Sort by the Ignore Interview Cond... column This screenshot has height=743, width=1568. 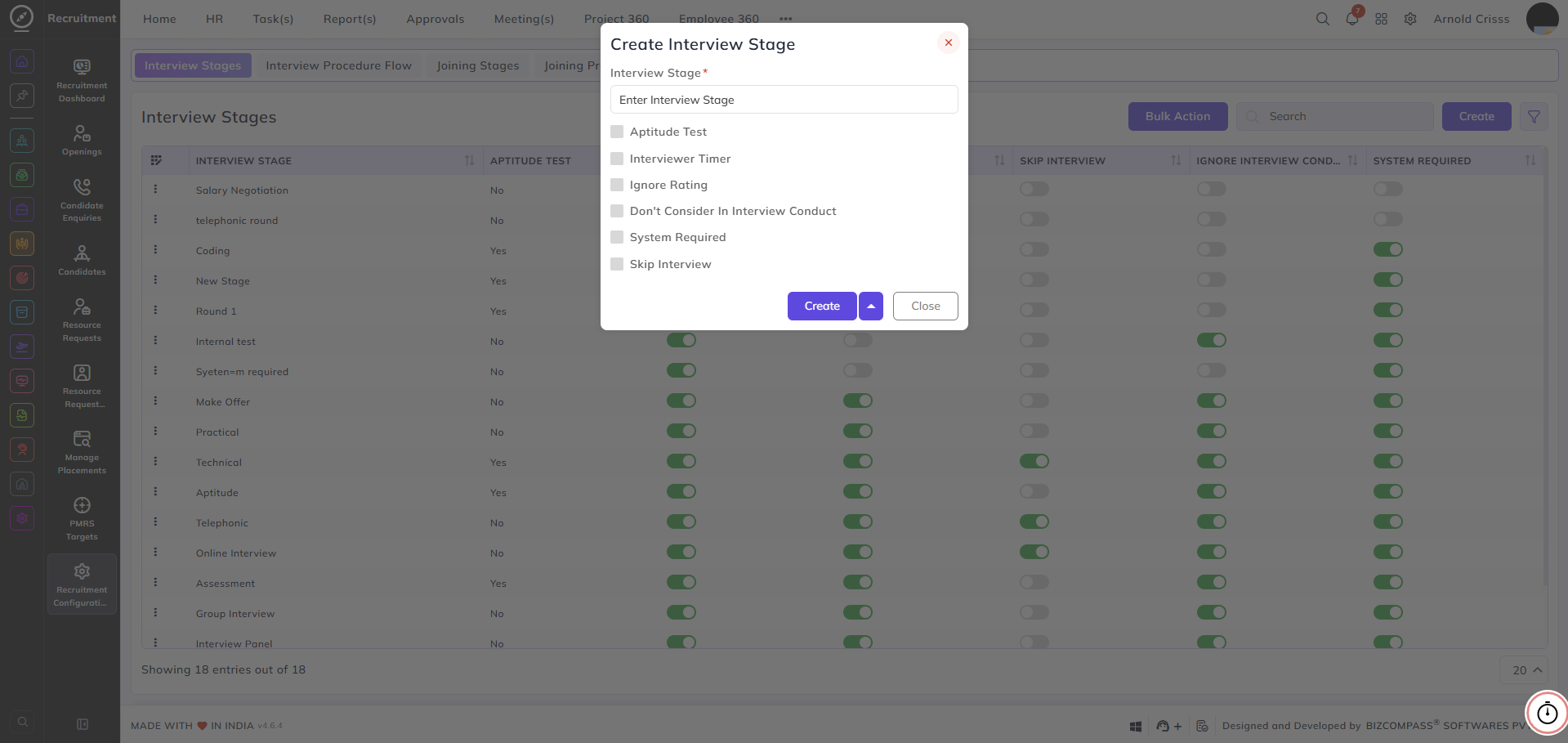(1352, 160)
